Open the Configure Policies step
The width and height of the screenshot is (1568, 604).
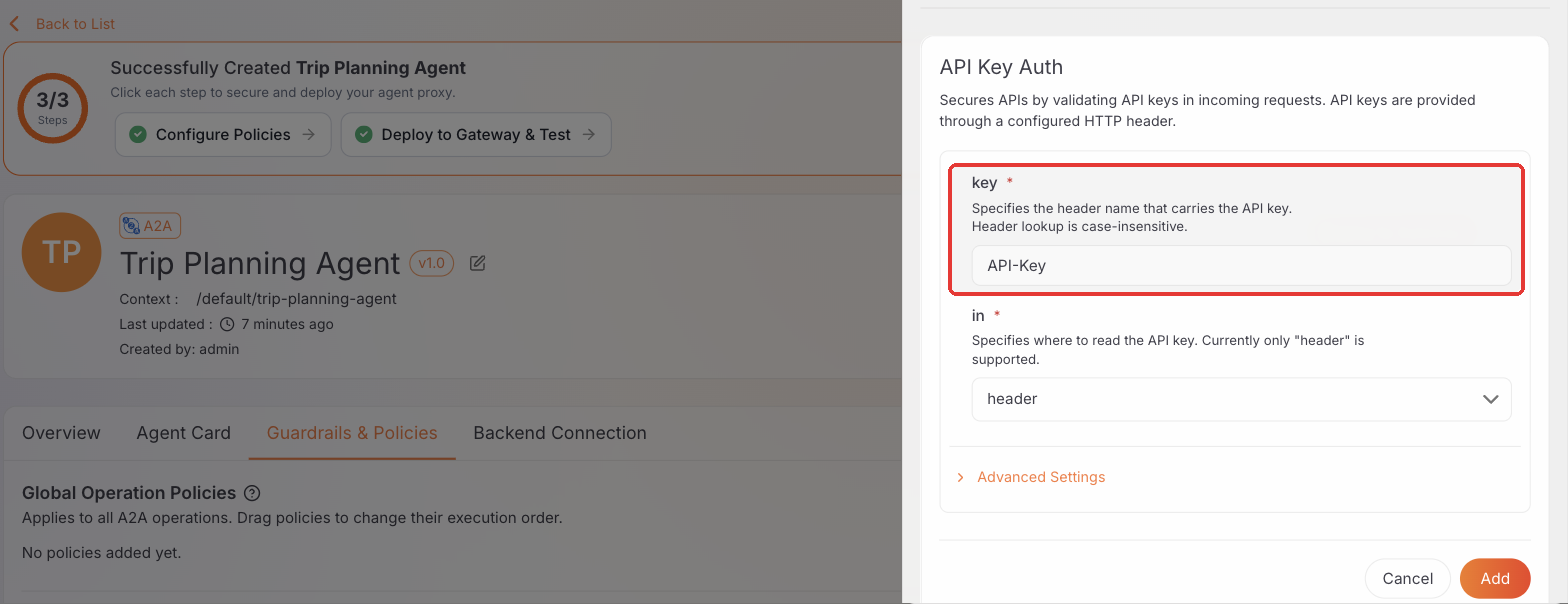[223, 134]
